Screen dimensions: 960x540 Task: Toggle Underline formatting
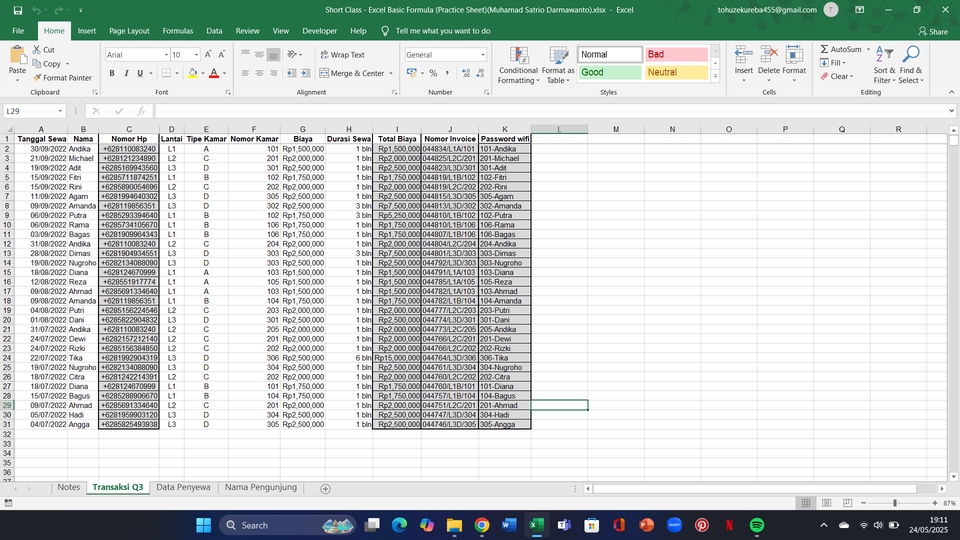point(140,73)
